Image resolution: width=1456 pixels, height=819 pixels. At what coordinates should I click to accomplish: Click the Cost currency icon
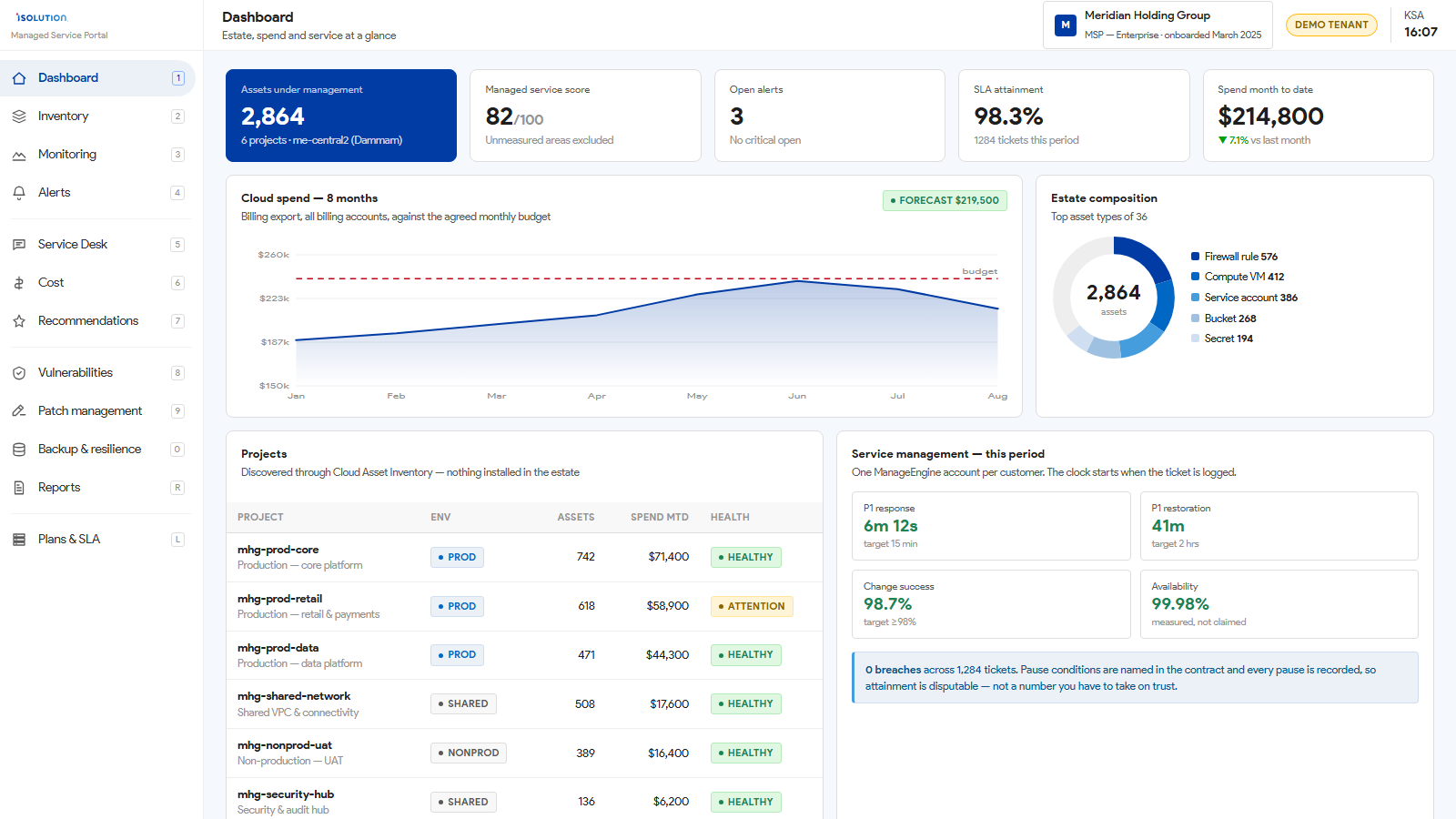19,283
